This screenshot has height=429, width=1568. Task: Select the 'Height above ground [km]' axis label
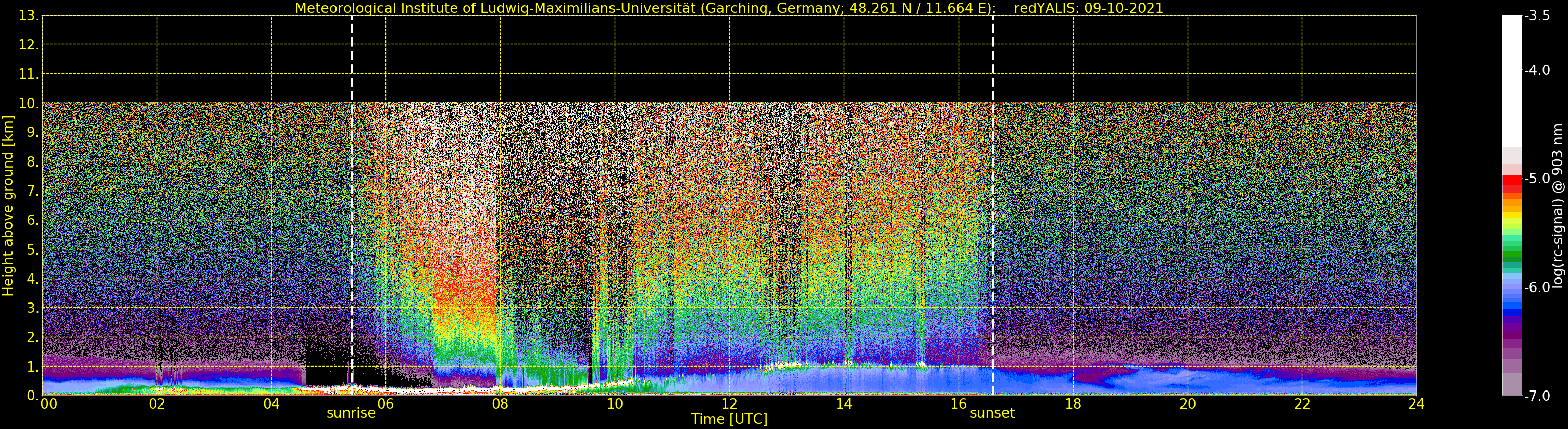coord(8,206)
